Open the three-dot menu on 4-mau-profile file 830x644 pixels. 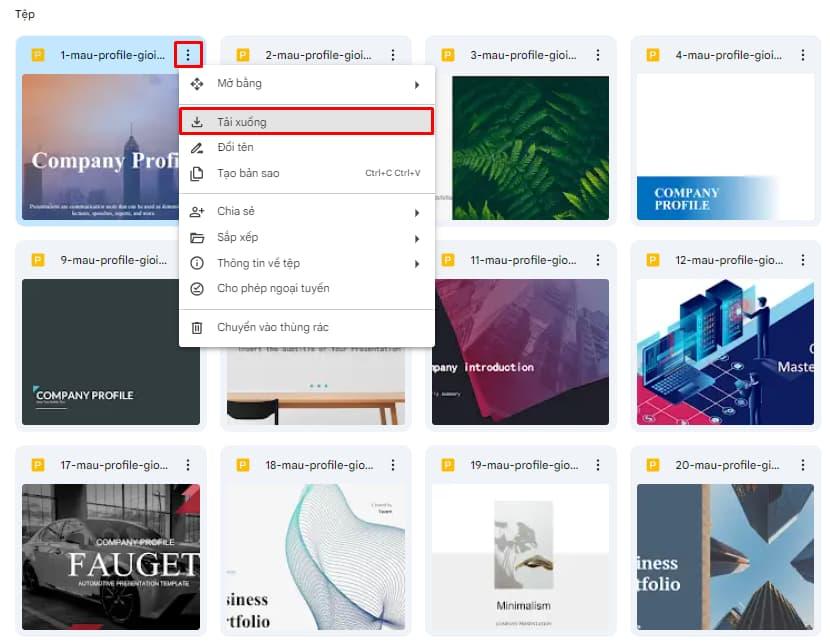[802, 55]
